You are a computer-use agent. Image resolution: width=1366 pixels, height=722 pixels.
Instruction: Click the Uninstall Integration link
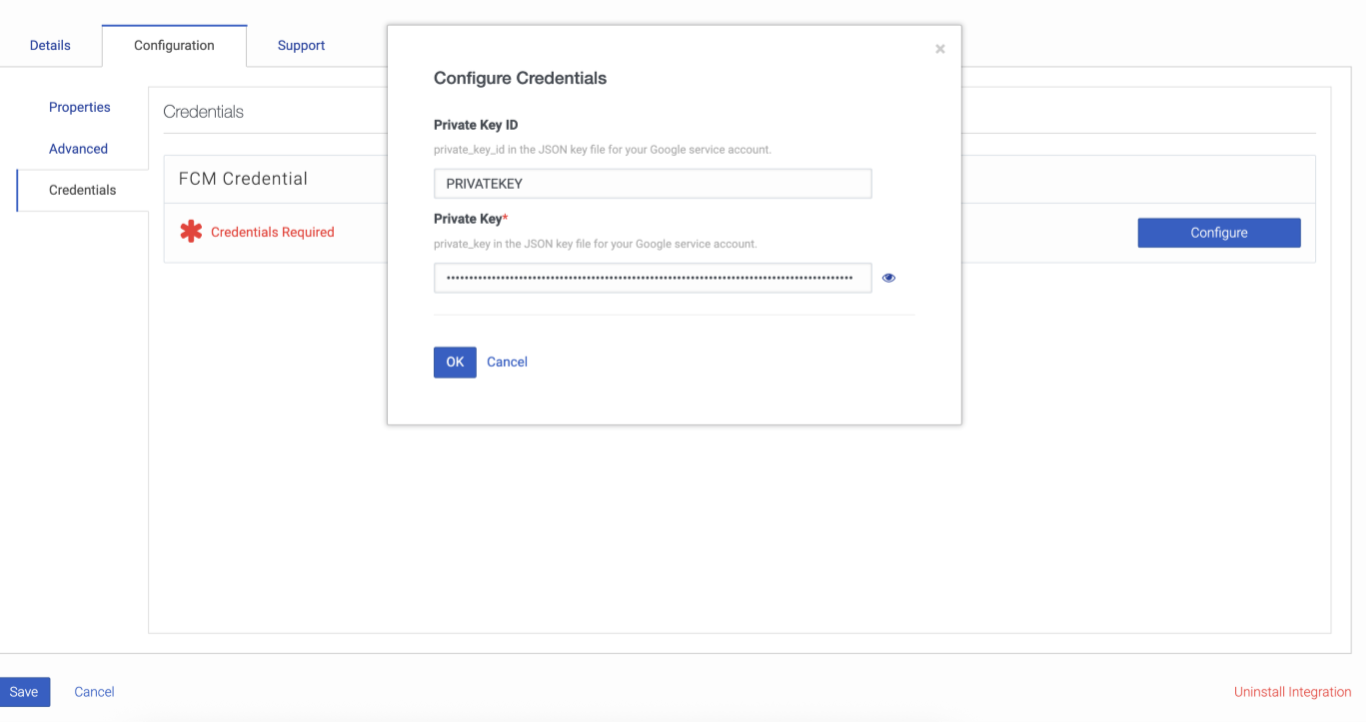pos(1292,692)
